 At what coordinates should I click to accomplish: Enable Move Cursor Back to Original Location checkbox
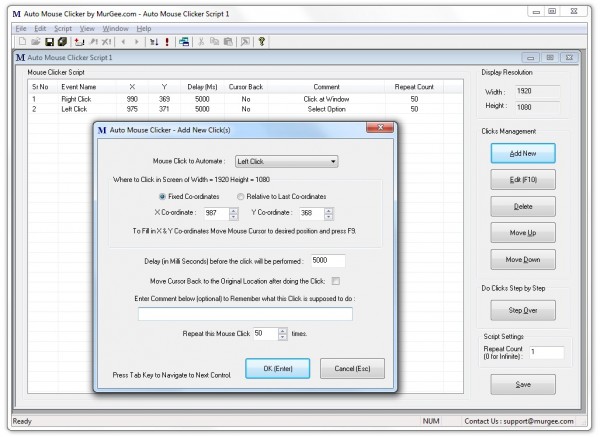[x=335, y=281]
